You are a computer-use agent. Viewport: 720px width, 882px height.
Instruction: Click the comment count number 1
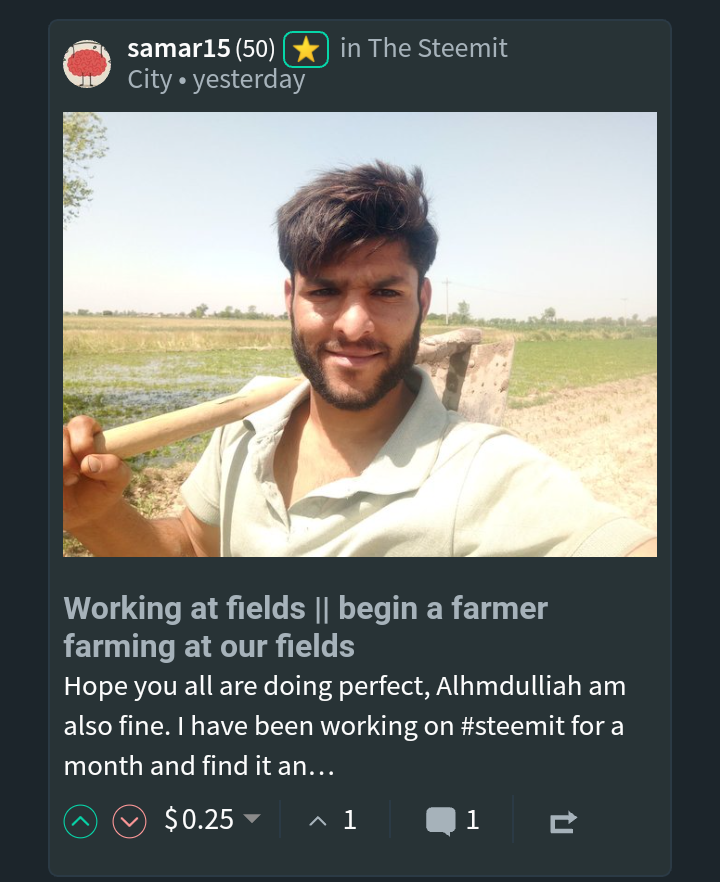pyautogui.click(x=472, y=820)
